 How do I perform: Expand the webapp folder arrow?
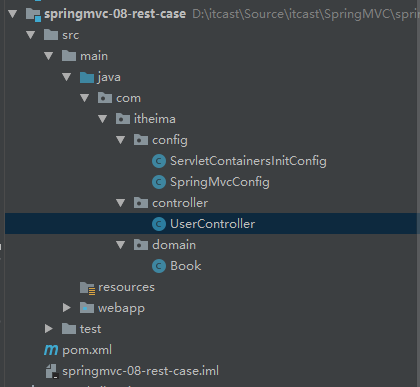[x=67, y=308]
